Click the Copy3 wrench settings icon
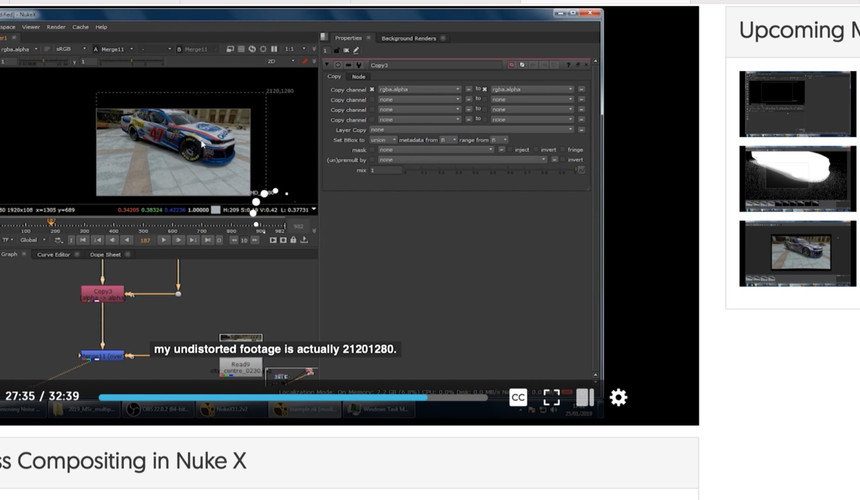Viewport: 860px width, 500px height. pyautogui.click(x=359, y=65)
